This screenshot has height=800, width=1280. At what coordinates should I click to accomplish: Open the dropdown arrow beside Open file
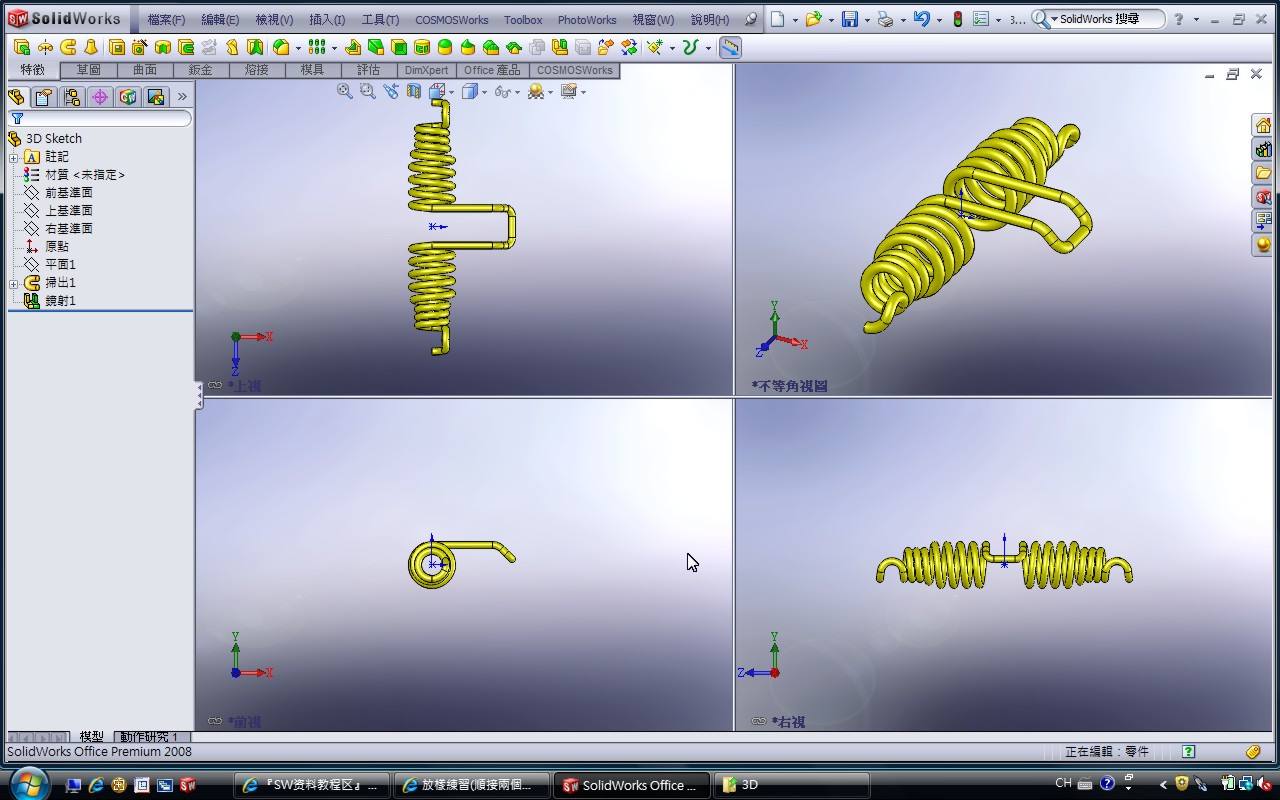coord(831,20)
